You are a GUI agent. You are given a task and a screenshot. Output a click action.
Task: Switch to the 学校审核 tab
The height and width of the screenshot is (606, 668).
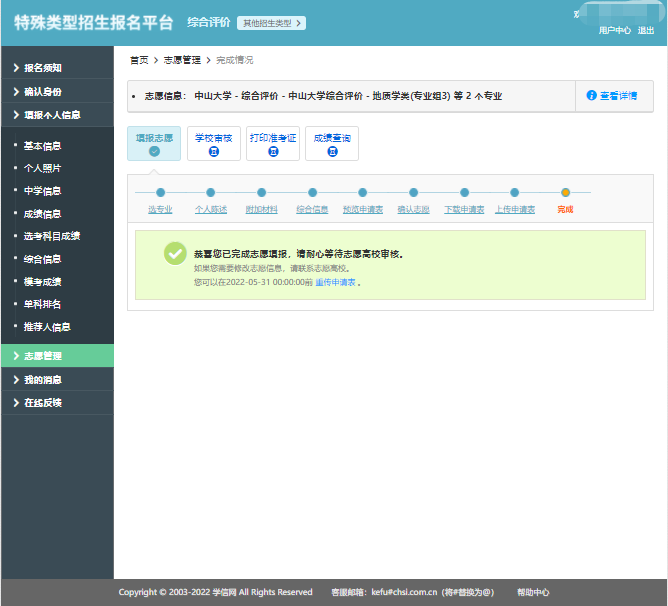[x=214, y=144]
